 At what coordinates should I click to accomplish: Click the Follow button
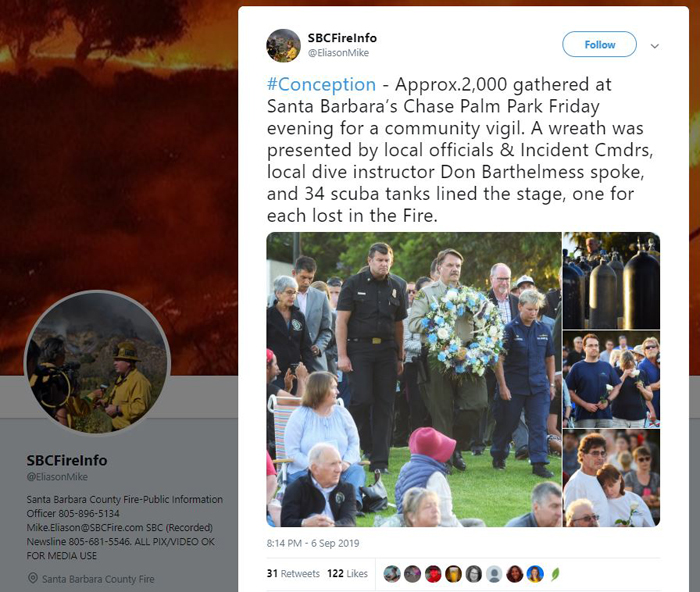pyautogui.click(x=599, y=44)
